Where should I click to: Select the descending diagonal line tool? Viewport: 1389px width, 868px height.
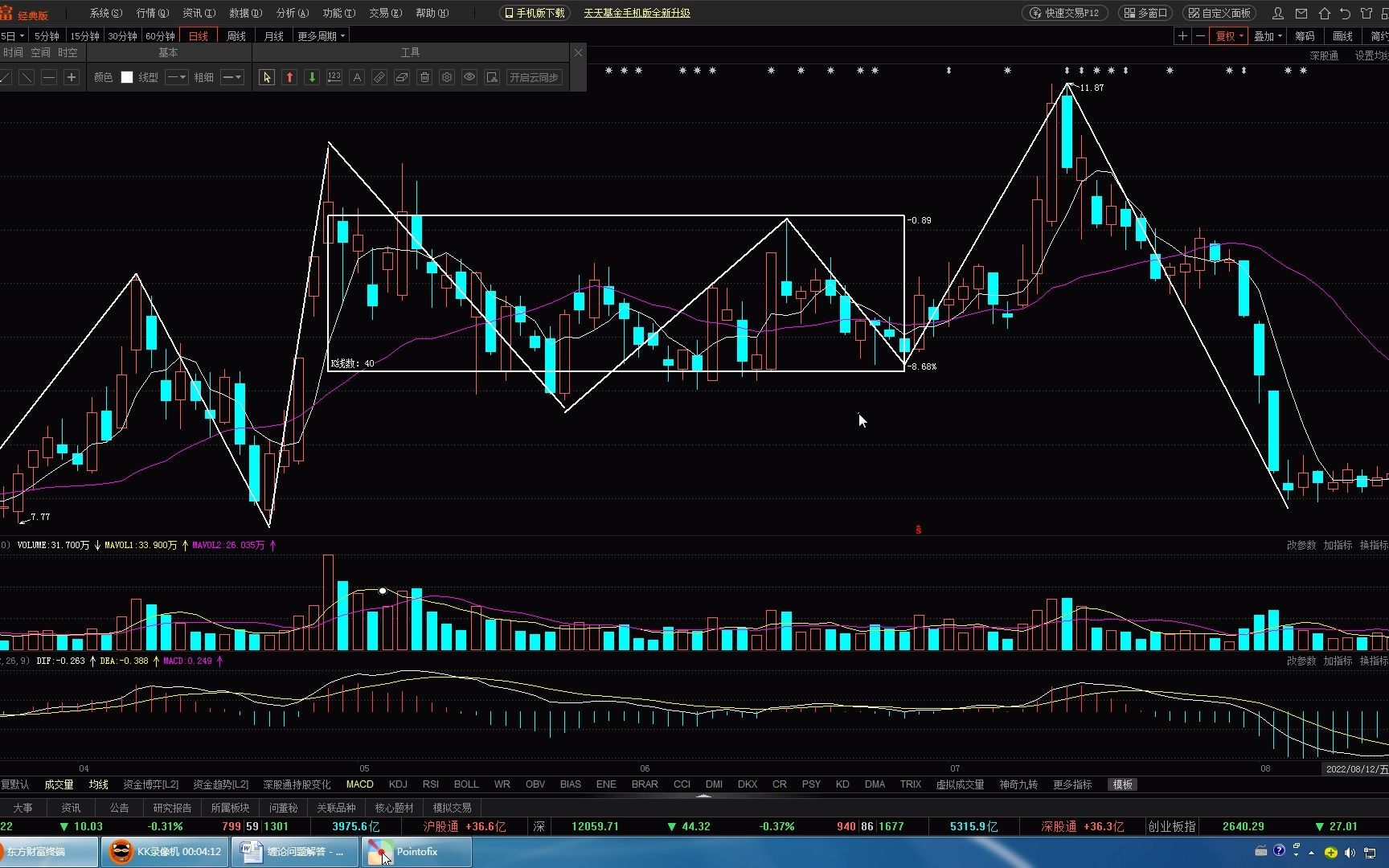click(27, 77)
